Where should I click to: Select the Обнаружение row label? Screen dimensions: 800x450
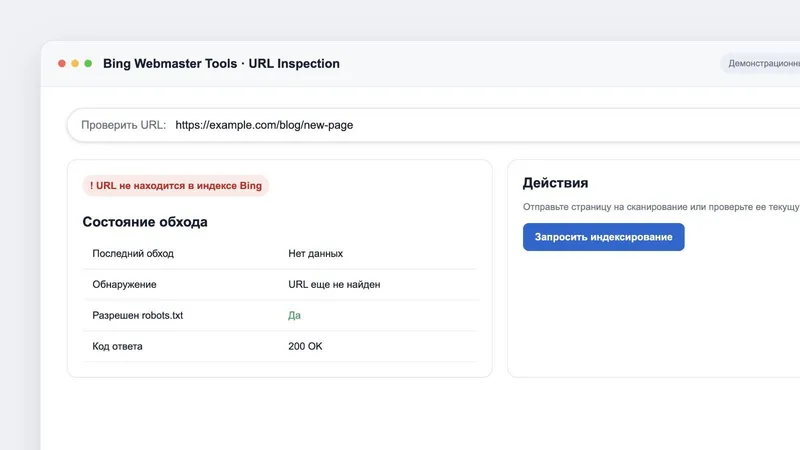[x=124, y=285]
